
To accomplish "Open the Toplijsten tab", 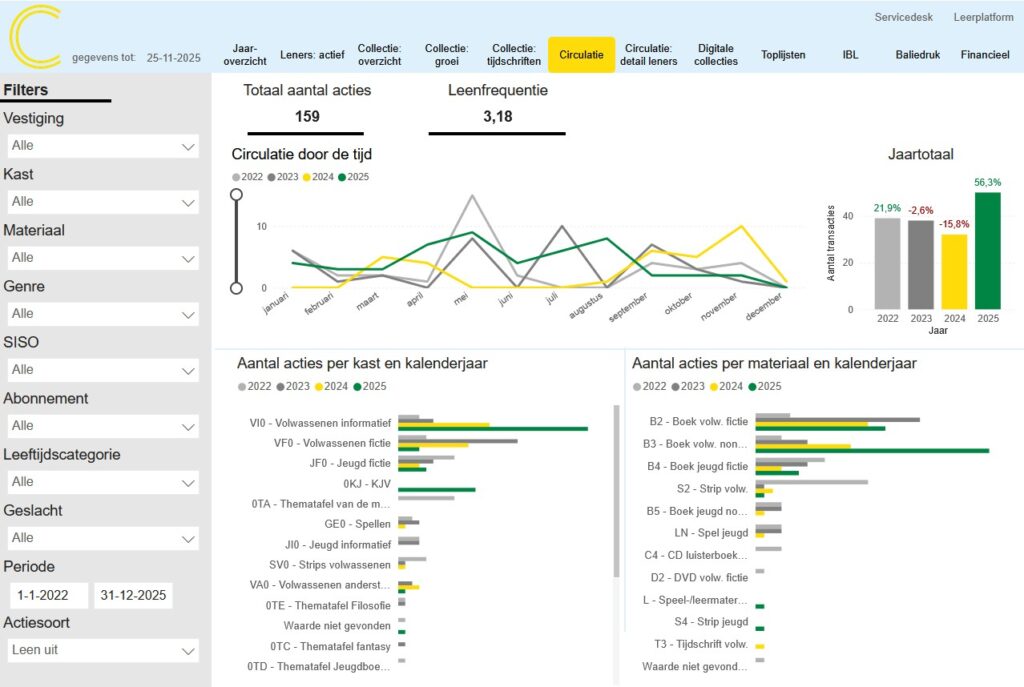I will pyautogui.click(x=782, y=55).
